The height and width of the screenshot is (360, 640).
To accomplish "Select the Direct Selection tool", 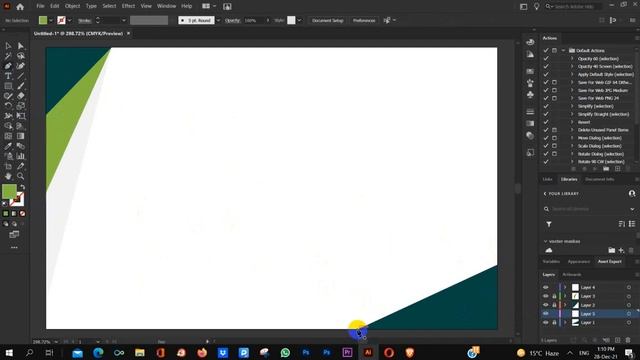I will (x=20, y=46).
